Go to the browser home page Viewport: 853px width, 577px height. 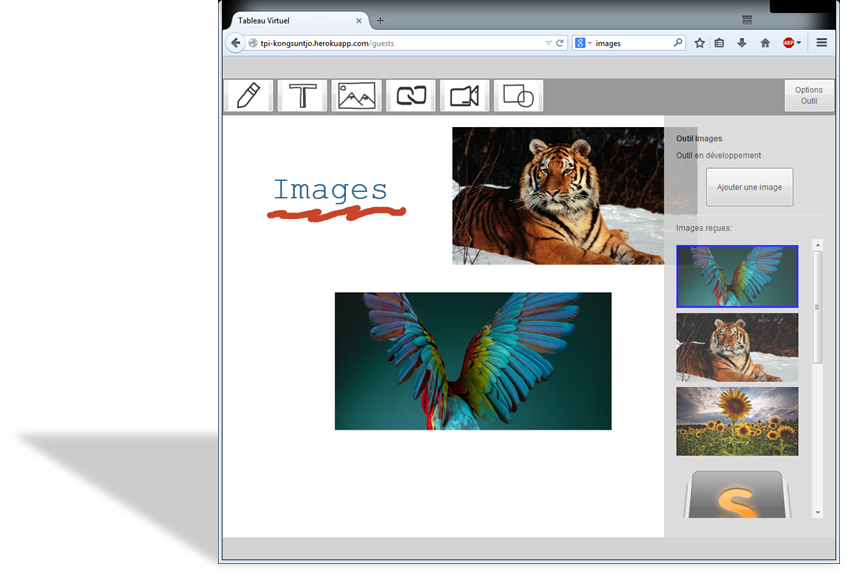[x=765, y=43]
